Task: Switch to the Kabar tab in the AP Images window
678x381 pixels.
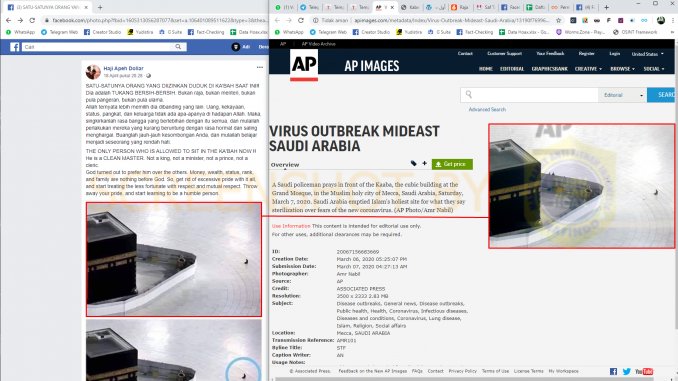Action: [409, 7]
